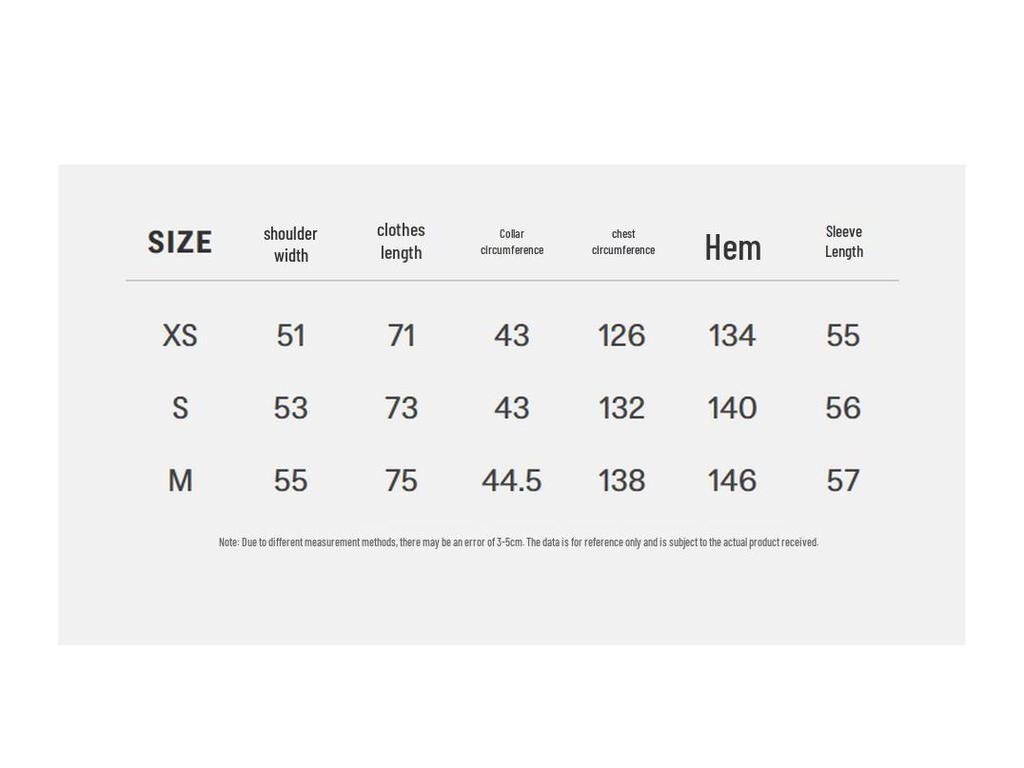The width and height of the screenshot is (1024, 768).
Task: Select the Hem column header
Action: pyautogui.click(x=733, y=247)
